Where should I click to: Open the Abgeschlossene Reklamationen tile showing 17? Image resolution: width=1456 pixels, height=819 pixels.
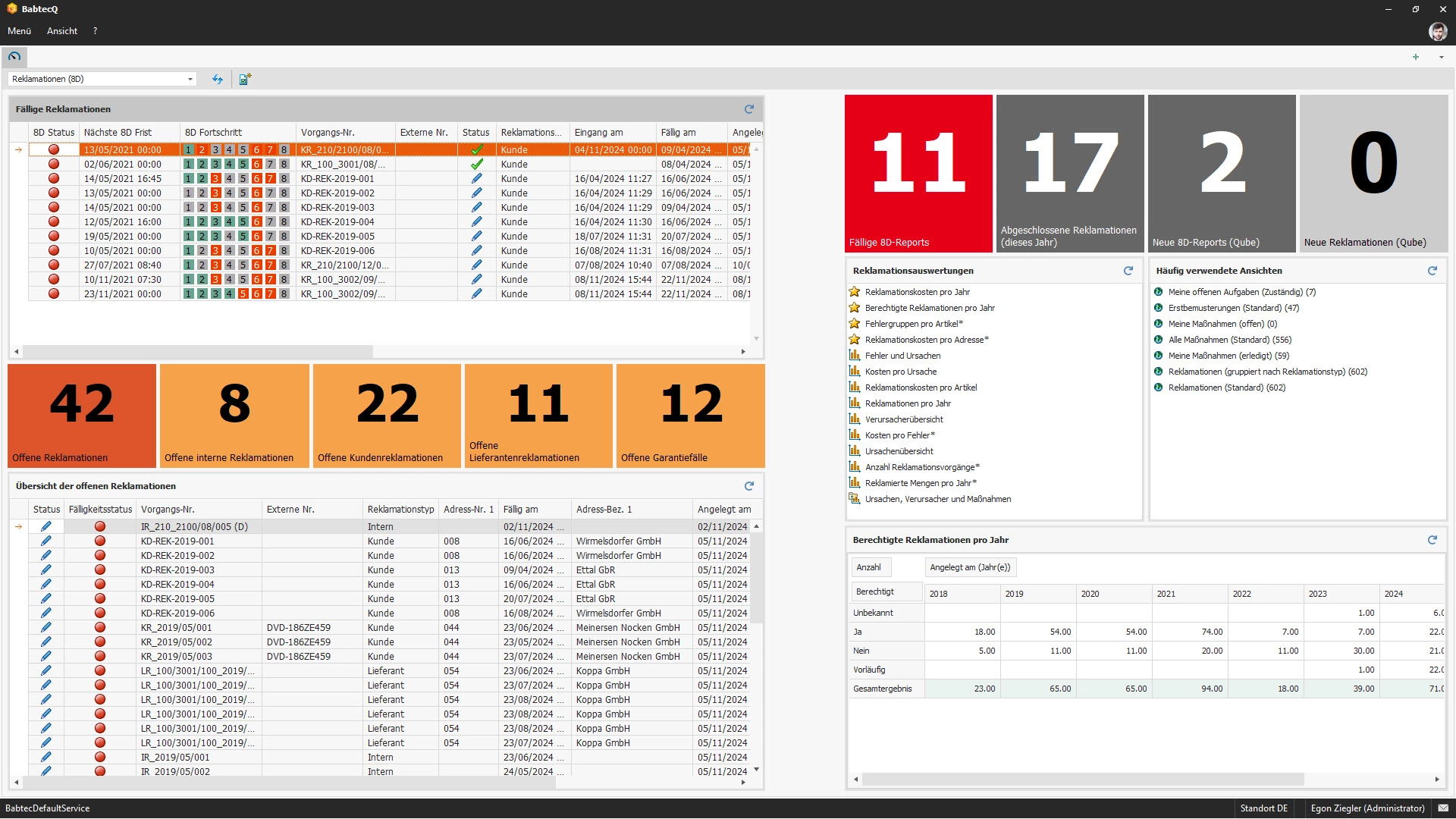(x=1070, y=174)
